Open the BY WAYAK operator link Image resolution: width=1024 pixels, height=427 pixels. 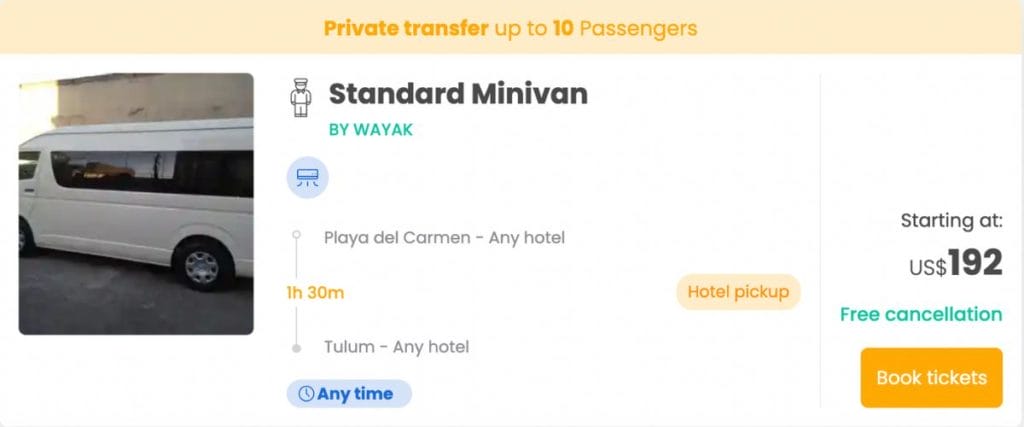coord(370,130)
